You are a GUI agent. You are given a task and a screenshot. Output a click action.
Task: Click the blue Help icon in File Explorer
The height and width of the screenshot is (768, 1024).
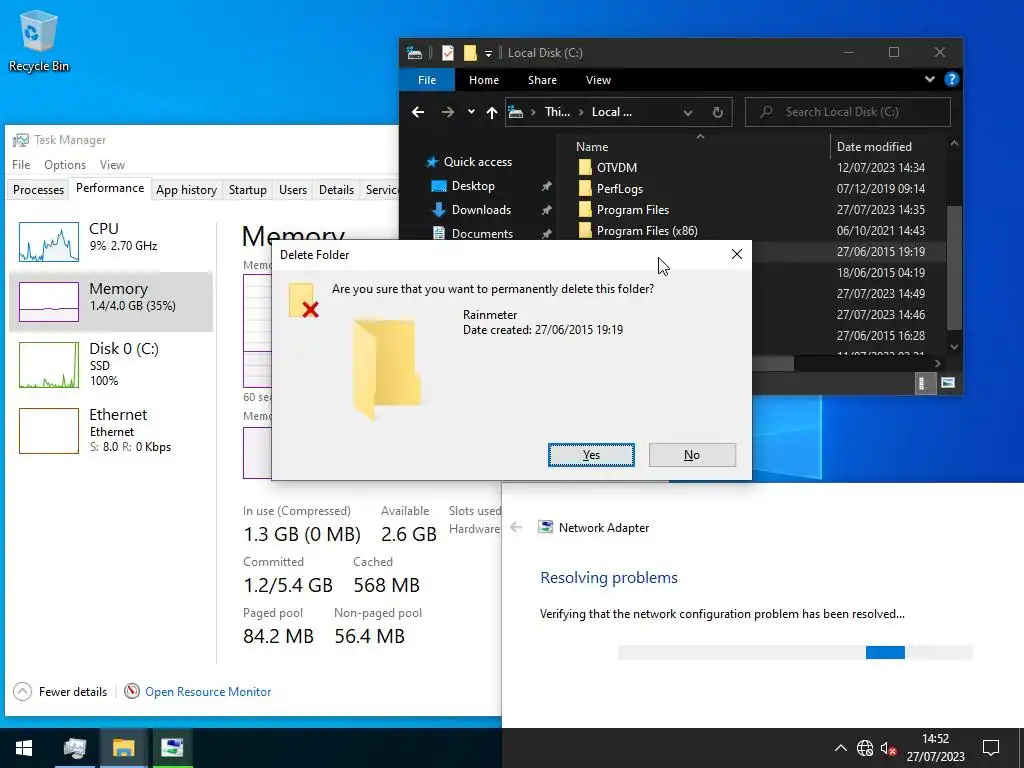[x=952, y=79]
